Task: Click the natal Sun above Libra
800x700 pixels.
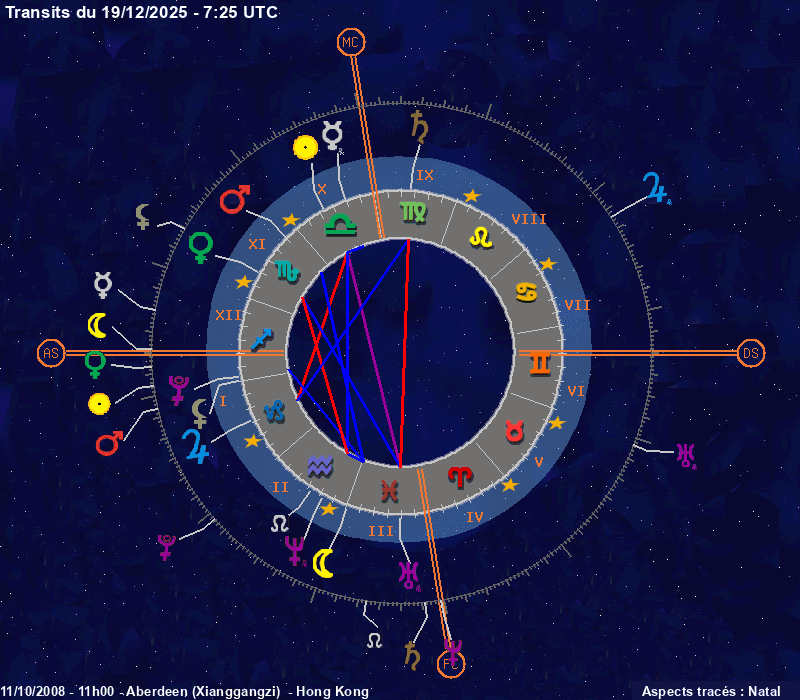Action: [305, 147]
